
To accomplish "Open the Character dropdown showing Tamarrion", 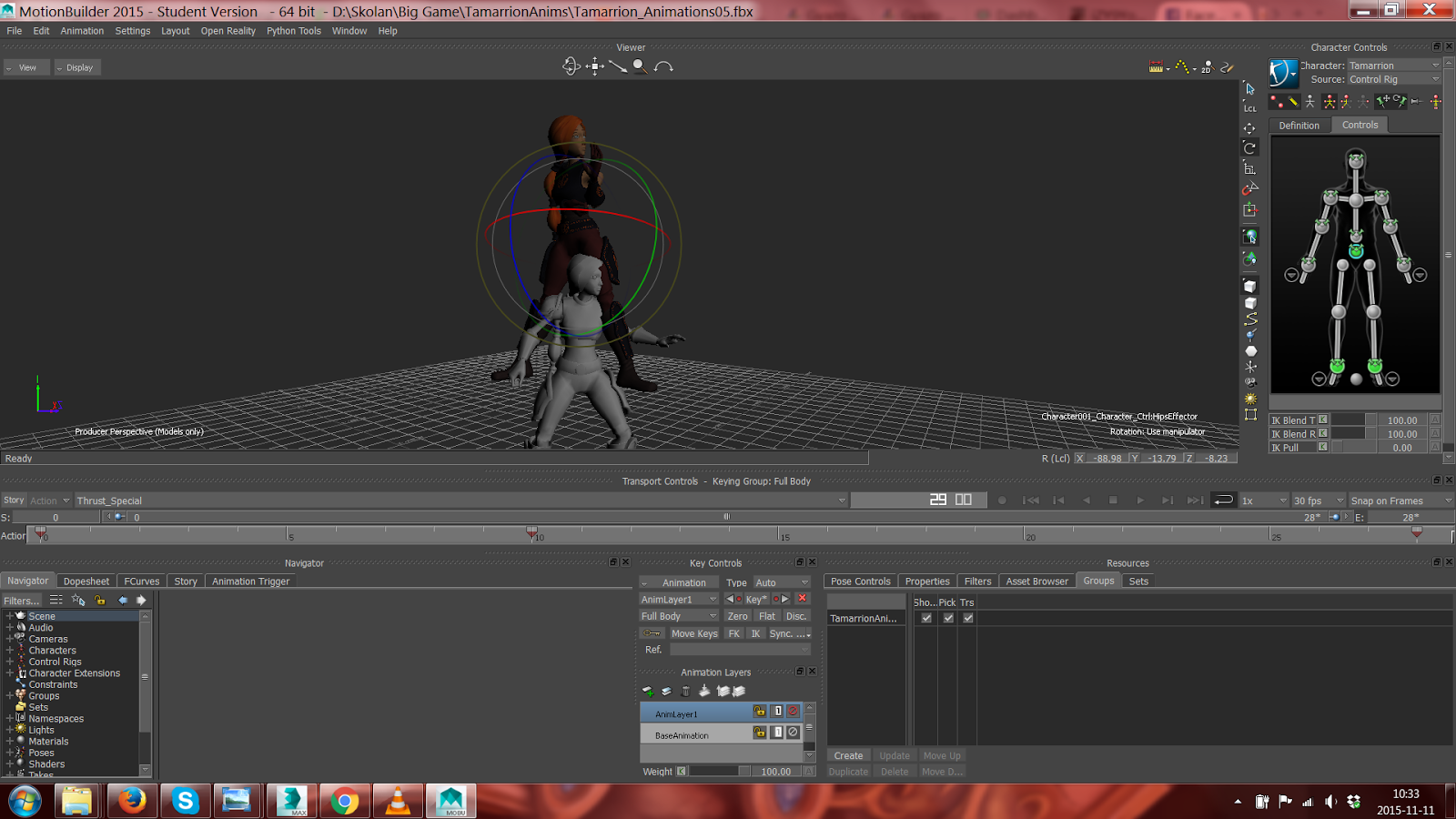I will 1394,66.
